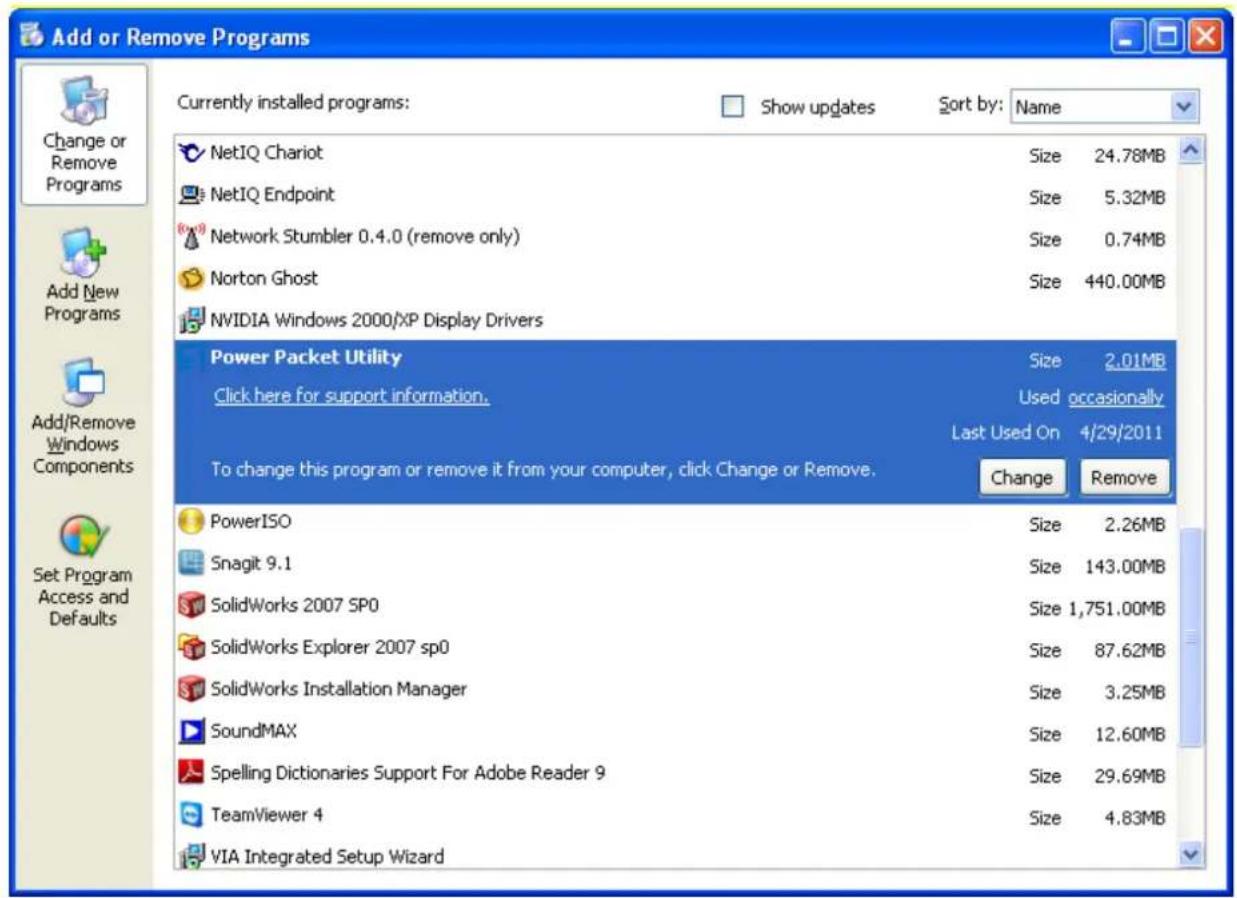This screenshot has width=1237, height=898.
Task: Click the SolidWorks Explorer 2007 icon
Action: (190, 648)
